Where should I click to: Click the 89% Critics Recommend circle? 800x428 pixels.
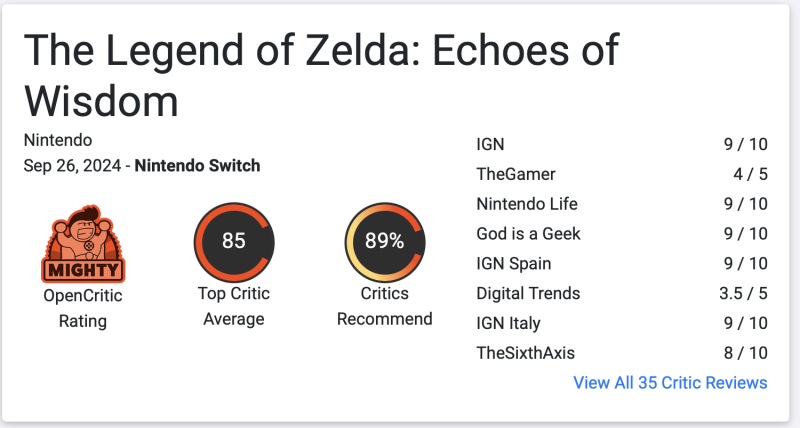(x=384, y=241)
